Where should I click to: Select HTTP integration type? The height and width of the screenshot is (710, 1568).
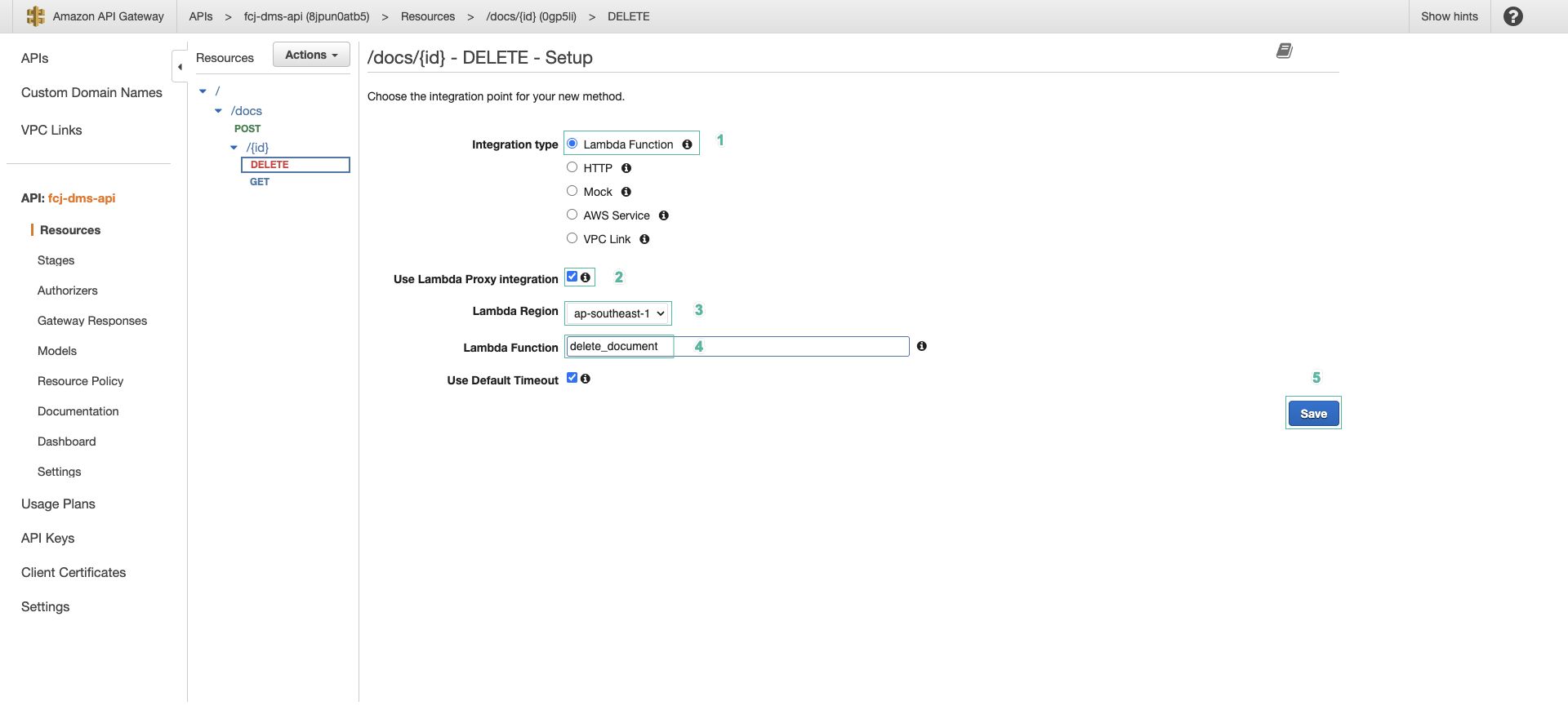[572, 167]
